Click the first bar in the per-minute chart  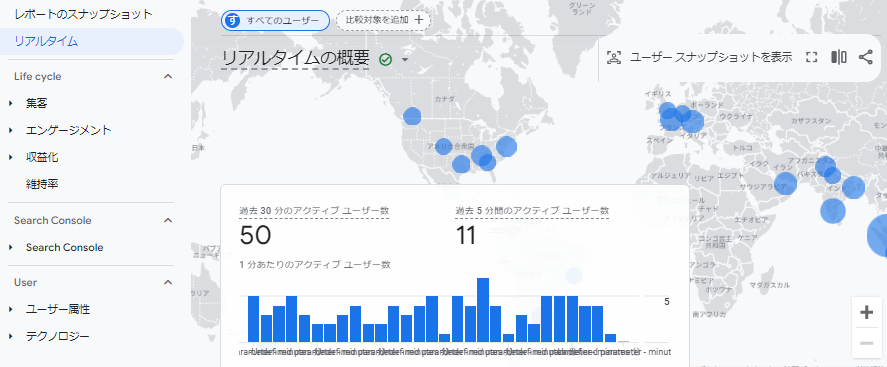click(x=253, y=319)
